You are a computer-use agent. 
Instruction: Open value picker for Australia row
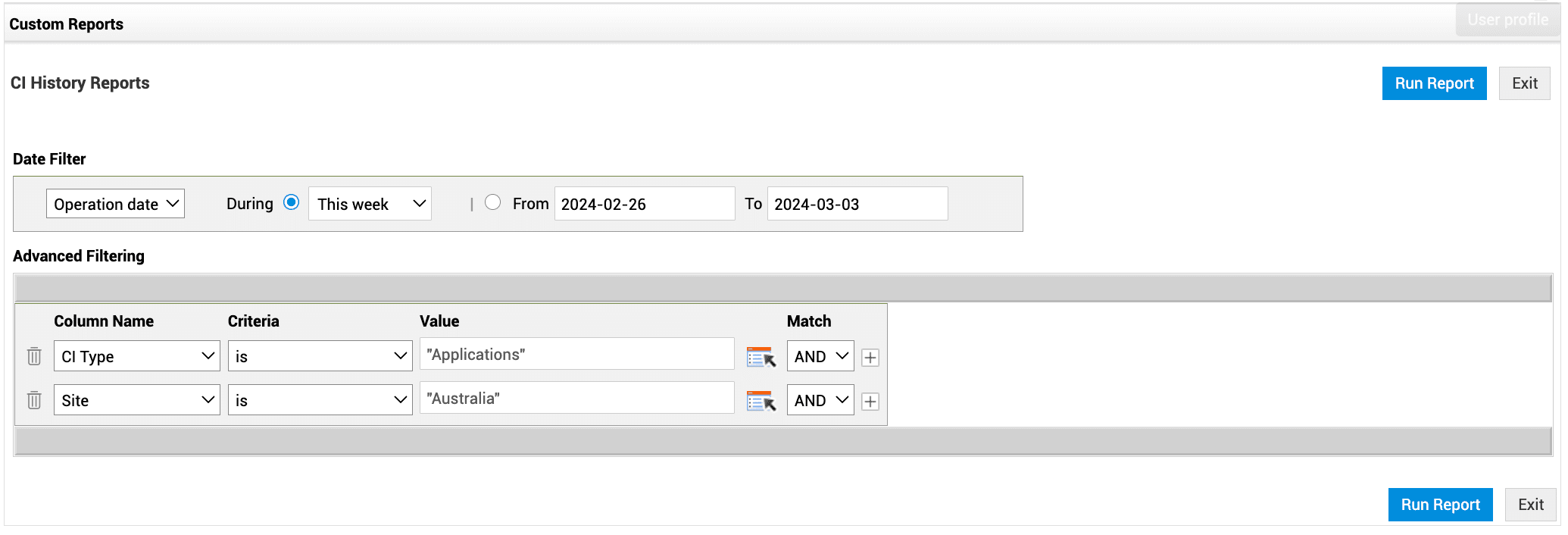pyautogui.click(x=761, y=401)
